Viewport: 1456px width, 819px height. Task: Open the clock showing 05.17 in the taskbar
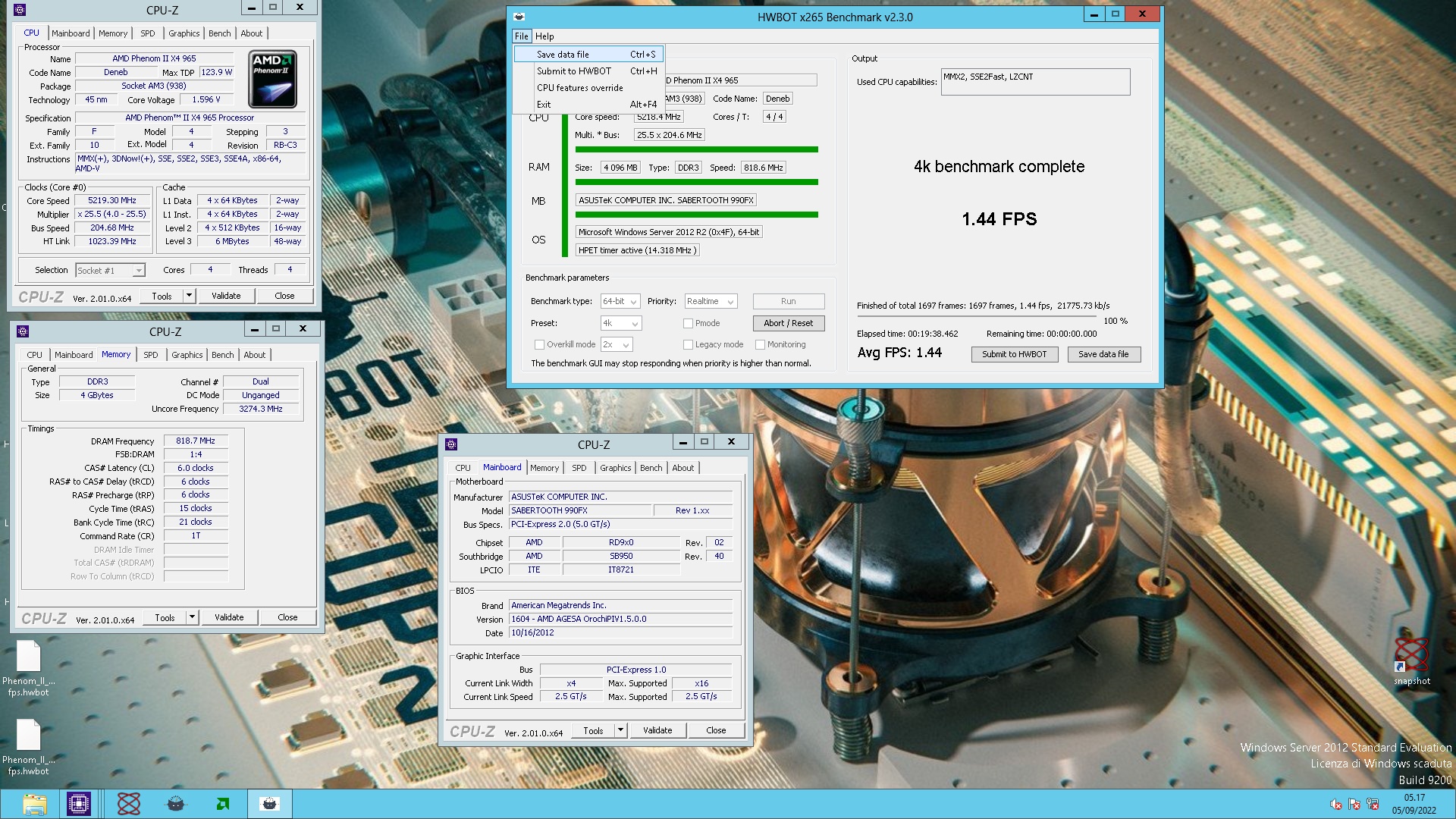click(1414, 804)
